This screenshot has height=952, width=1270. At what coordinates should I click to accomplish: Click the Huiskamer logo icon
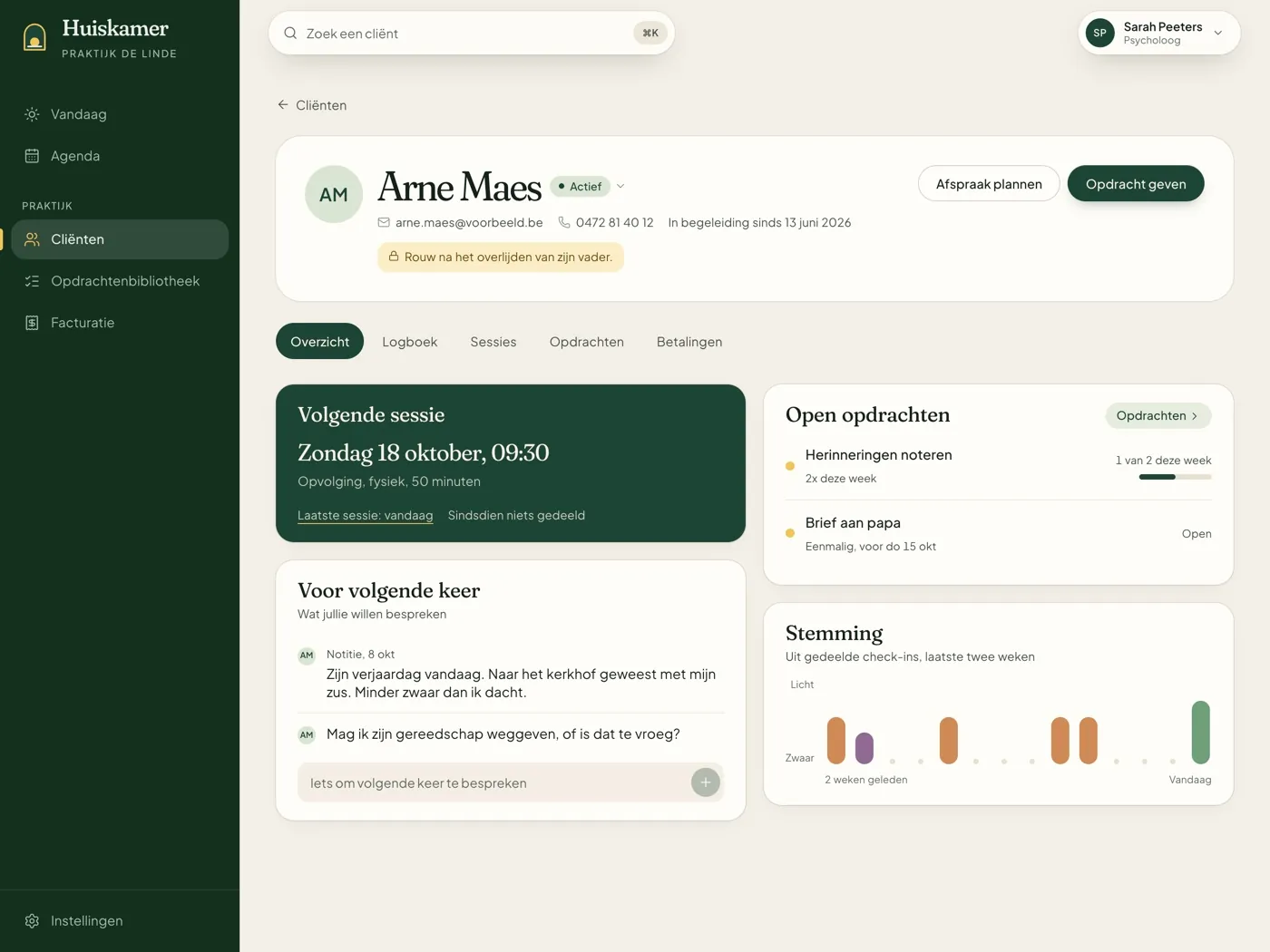point(34,37)
